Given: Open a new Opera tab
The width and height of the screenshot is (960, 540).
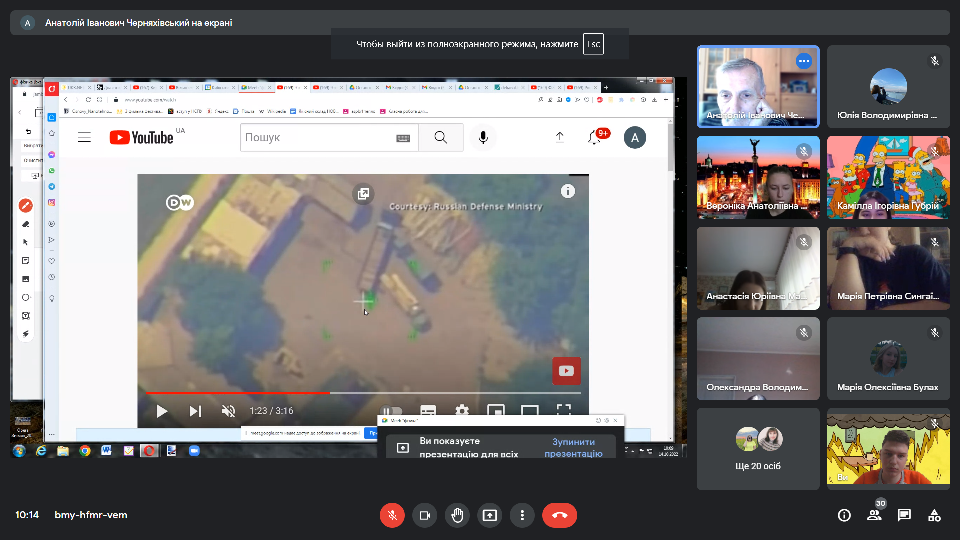Looking at the screenshot, I should click(x=606, y=88).
